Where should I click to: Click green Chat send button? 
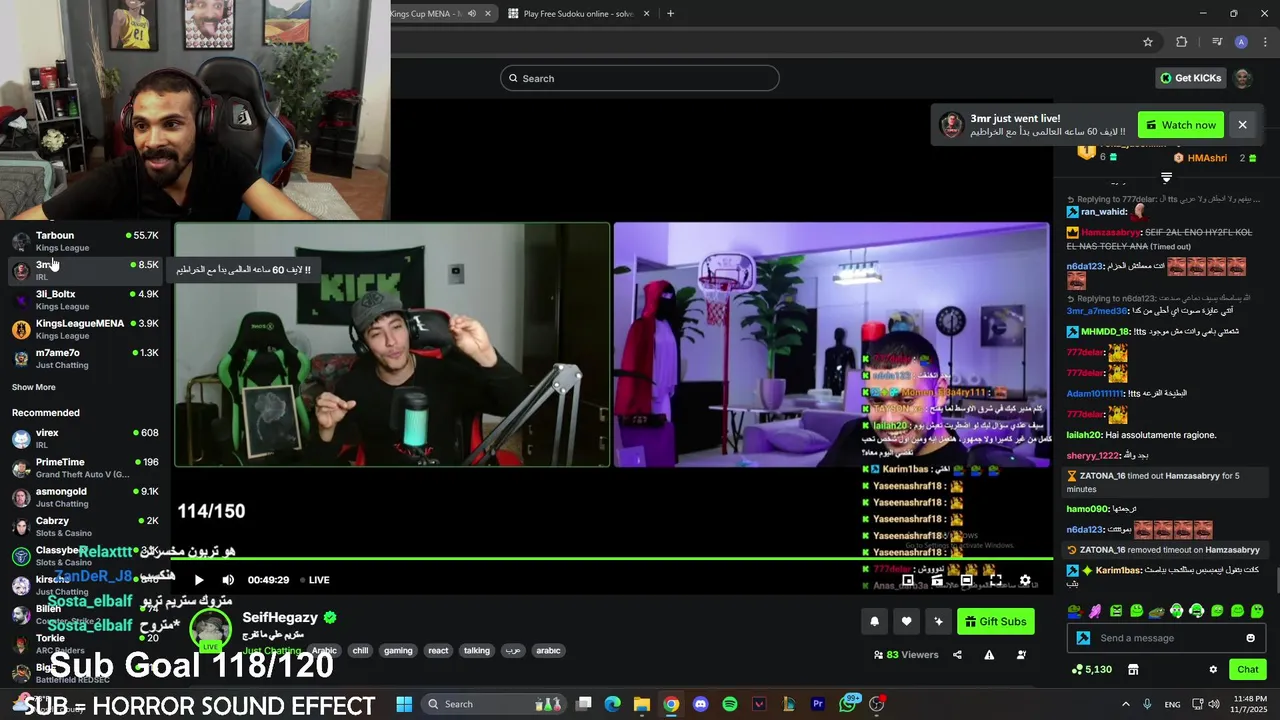pyautogui.click(x=1248, y=670)
